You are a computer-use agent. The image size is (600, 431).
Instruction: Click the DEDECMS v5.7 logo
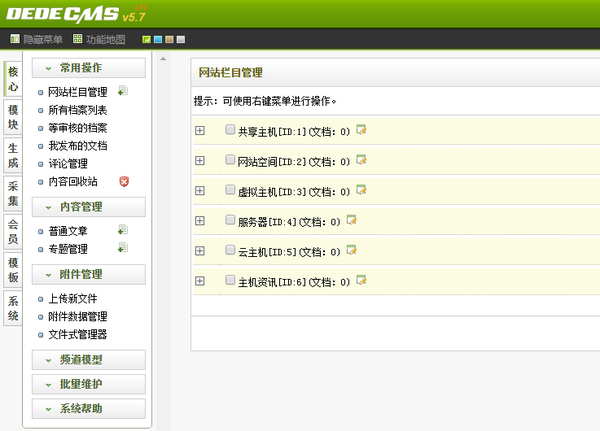[76, 14]
